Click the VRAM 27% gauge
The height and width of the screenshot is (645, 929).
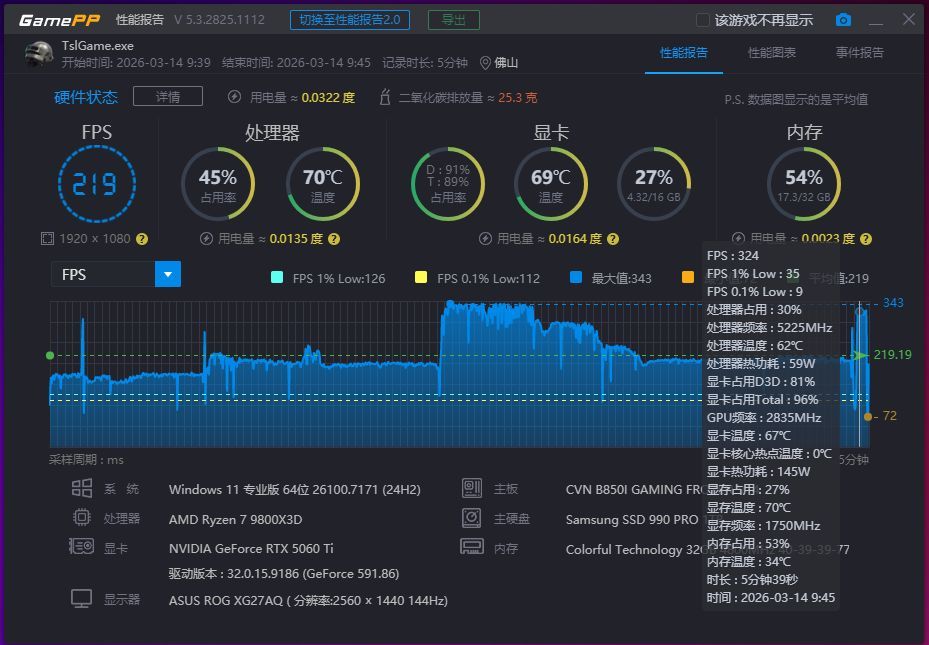(654, 184)
